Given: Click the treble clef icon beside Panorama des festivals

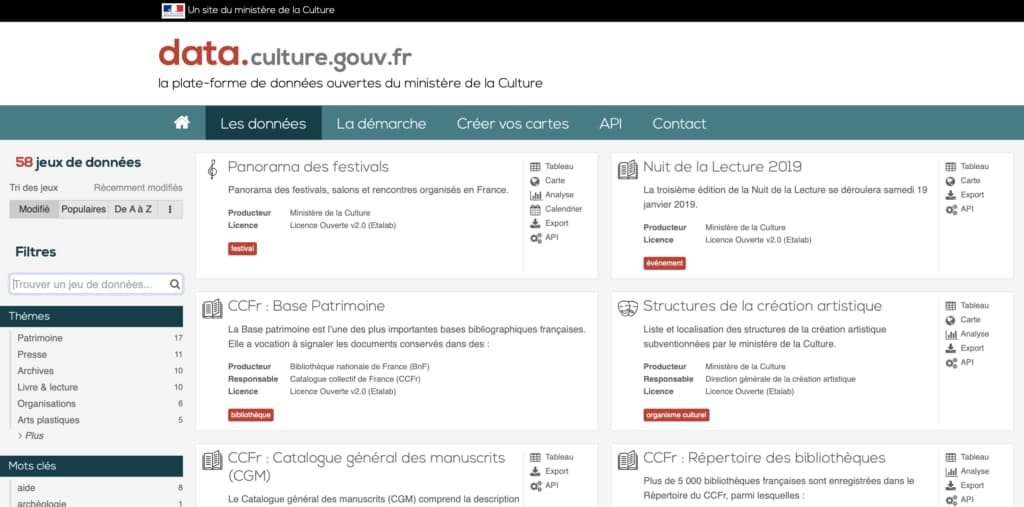Looking at the screenshot, I should coord(212,169).
